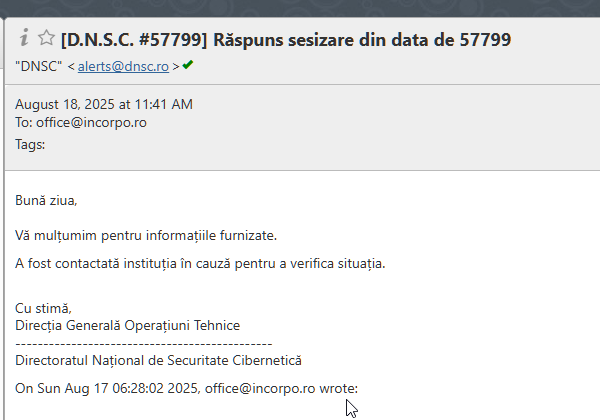Click the August 18, 2025 timestamp
600x420 pixels.
(104, 104)
